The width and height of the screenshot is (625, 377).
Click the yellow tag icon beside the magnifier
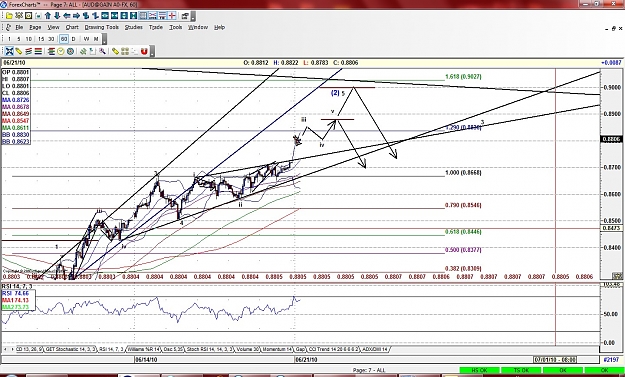[x=115, y=51]
